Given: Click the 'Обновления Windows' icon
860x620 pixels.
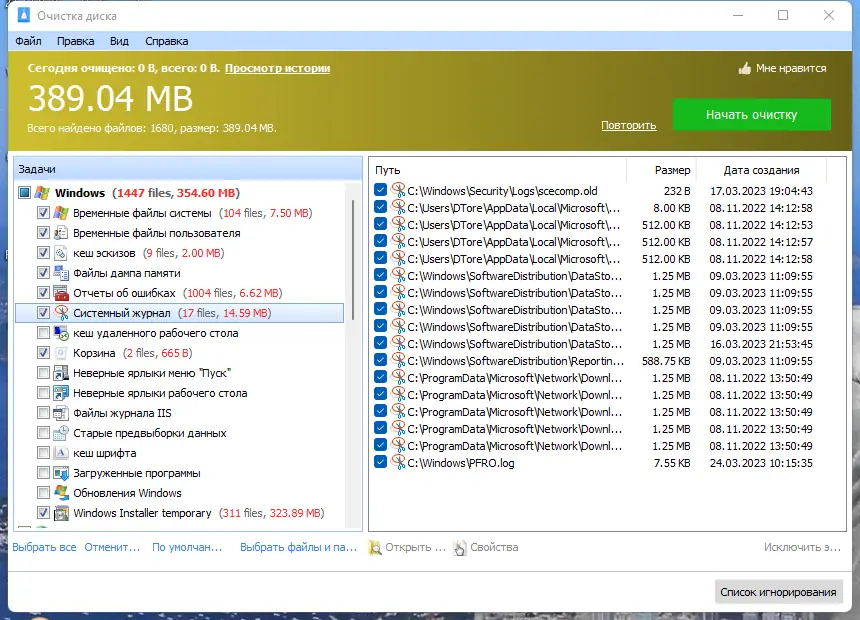Looking at the screenshot, I should pos(61,493).
